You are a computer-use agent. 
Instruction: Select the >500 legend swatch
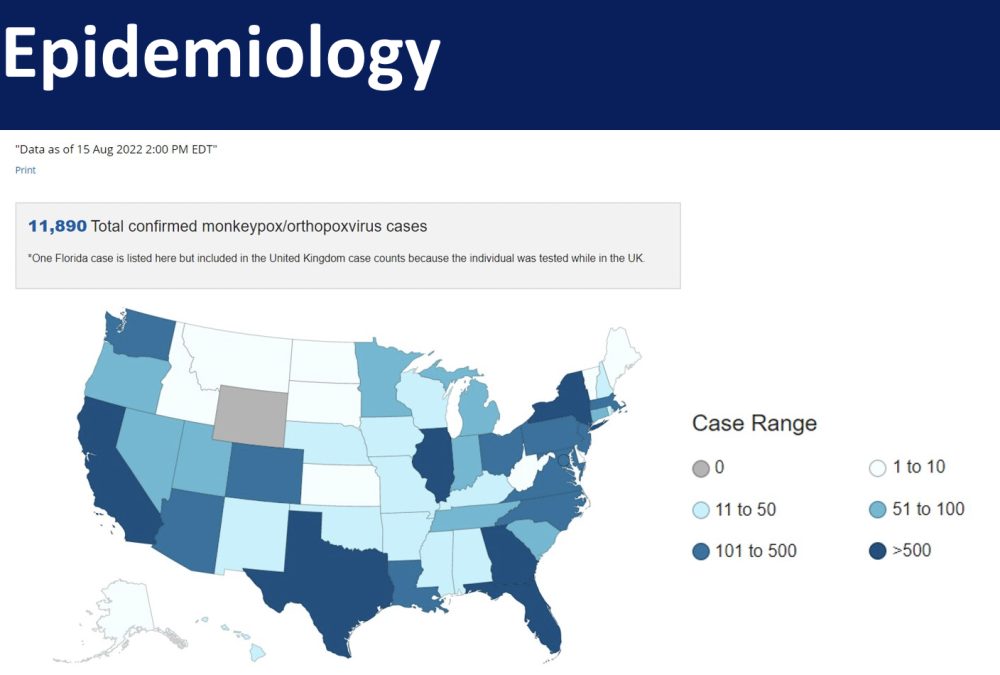coord(878,551)
